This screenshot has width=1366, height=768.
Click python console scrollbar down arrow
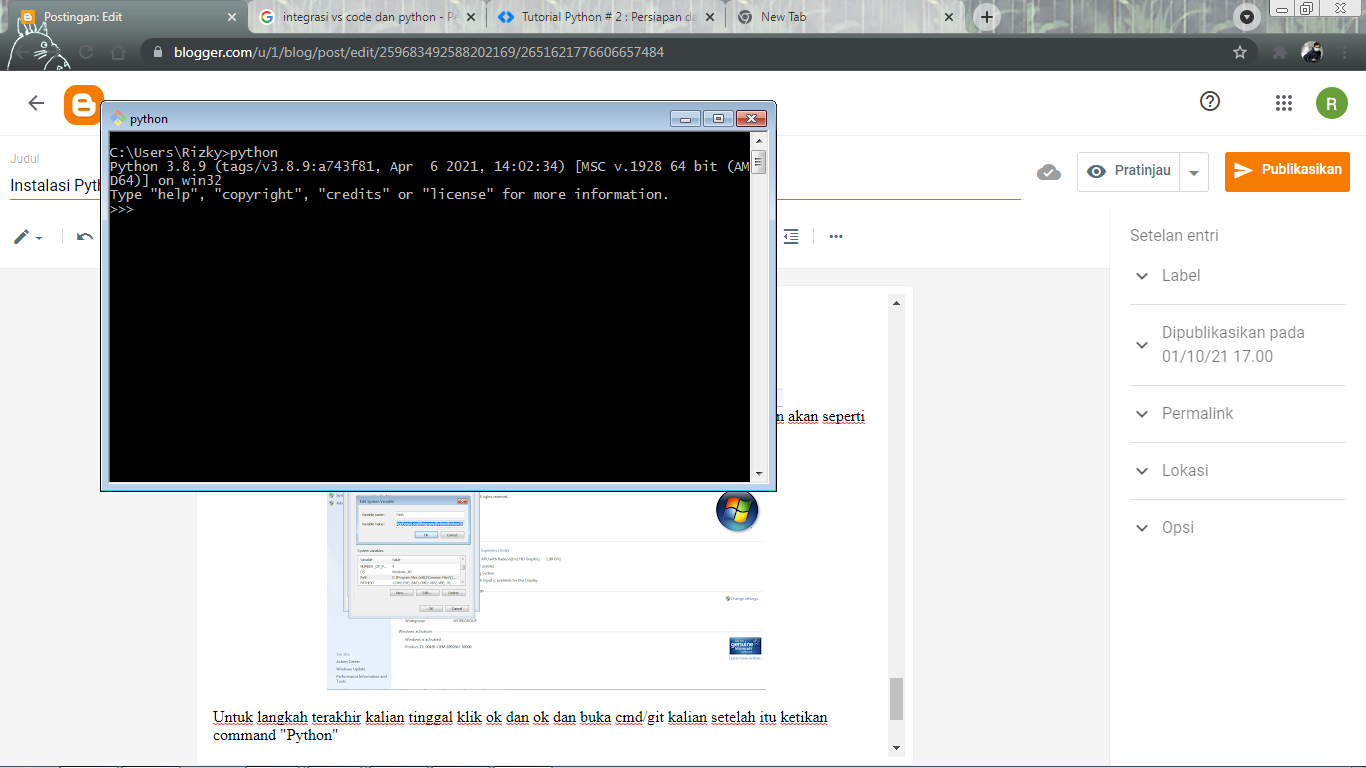click(x=759, y=474)
